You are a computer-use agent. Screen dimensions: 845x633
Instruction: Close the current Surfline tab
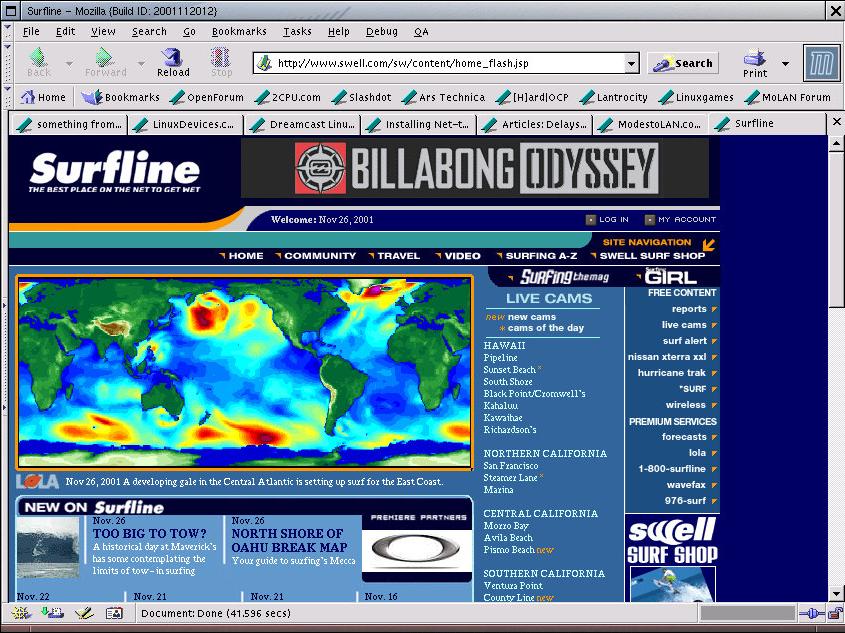(x=836, y=122)
